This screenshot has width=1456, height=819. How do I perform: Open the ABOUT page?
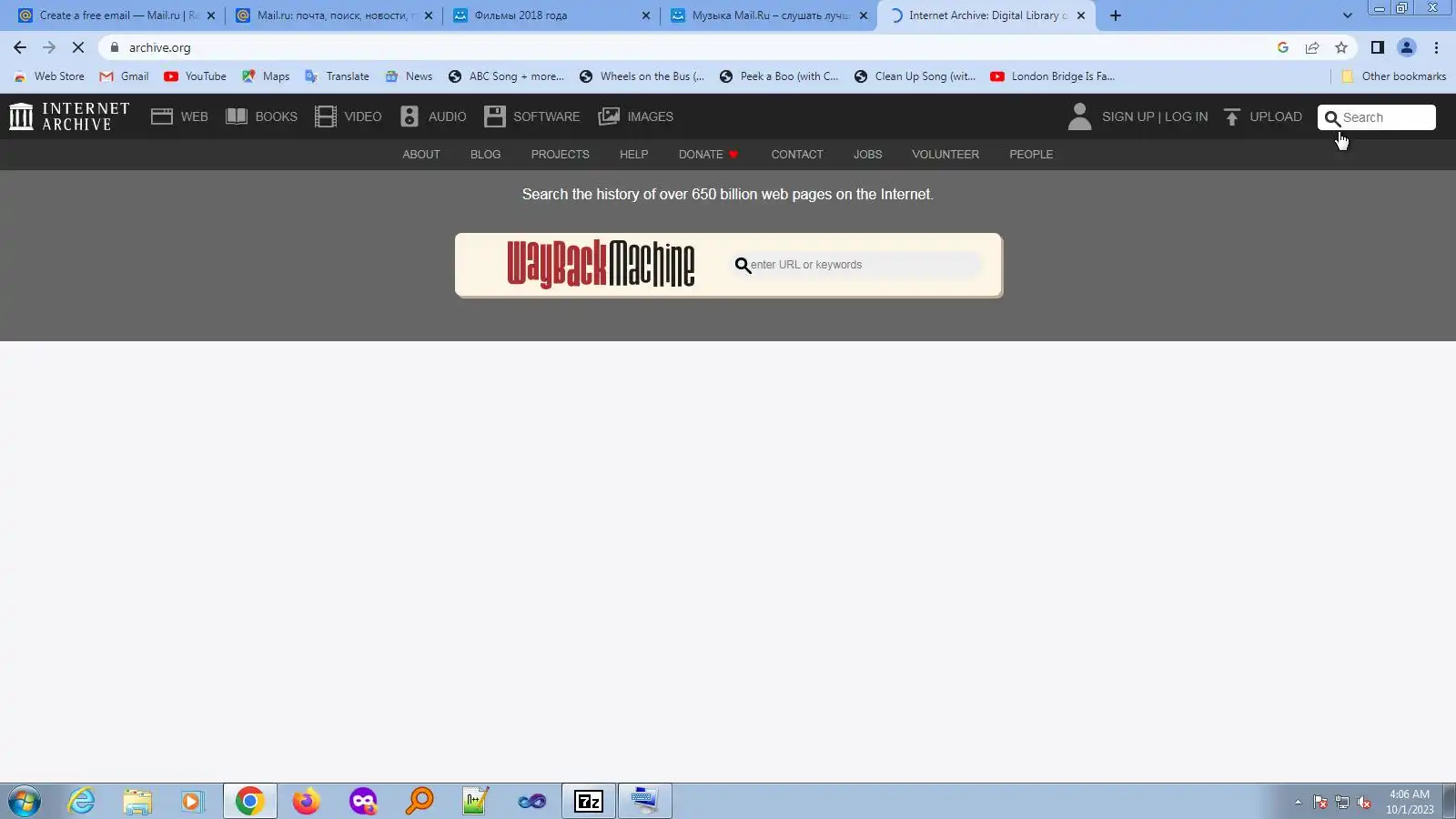pos(421,155)
